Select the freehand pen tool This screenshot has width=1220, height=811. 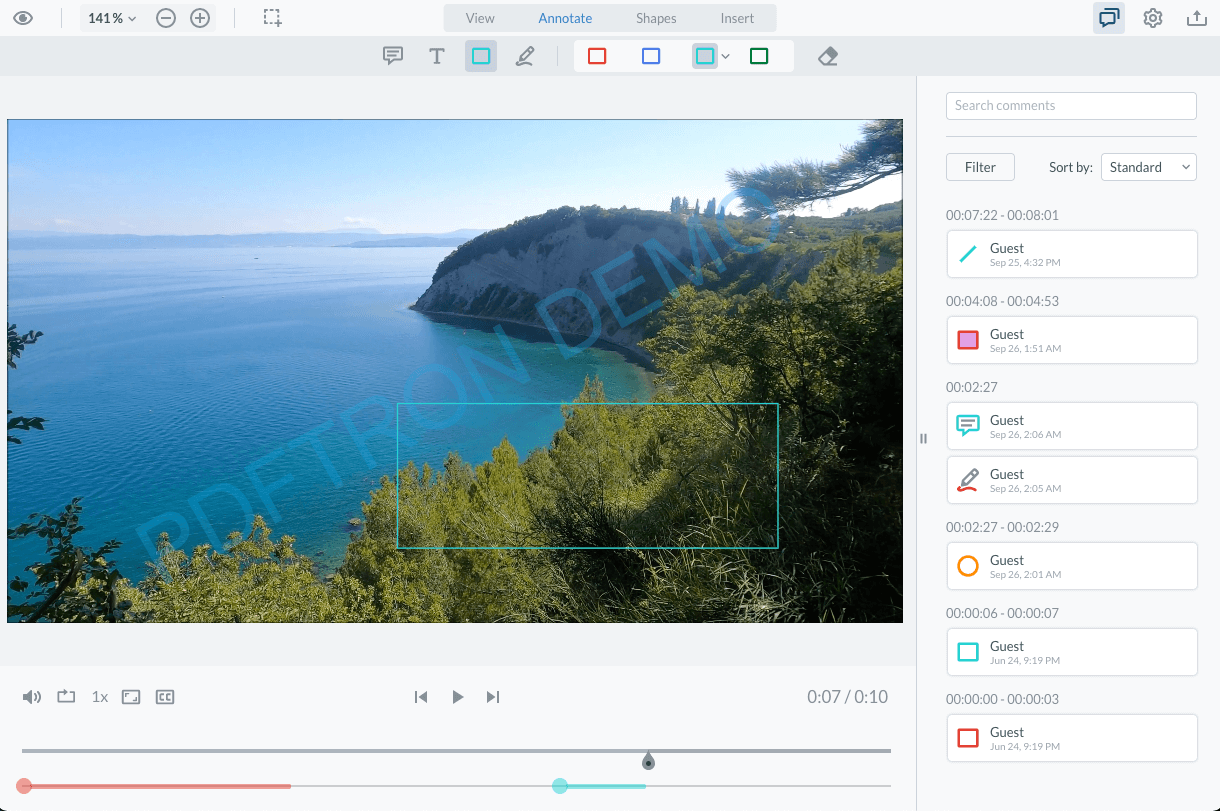(x=525, y=56)
